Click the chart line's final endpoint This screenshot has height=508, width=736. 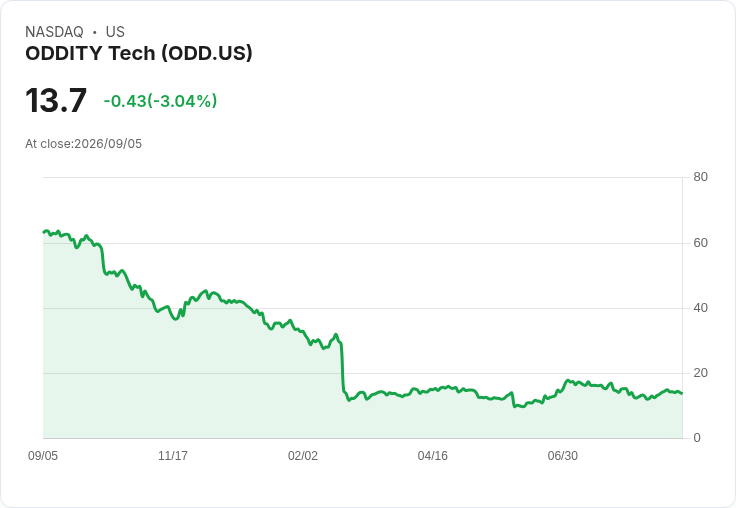coord(682,393)
